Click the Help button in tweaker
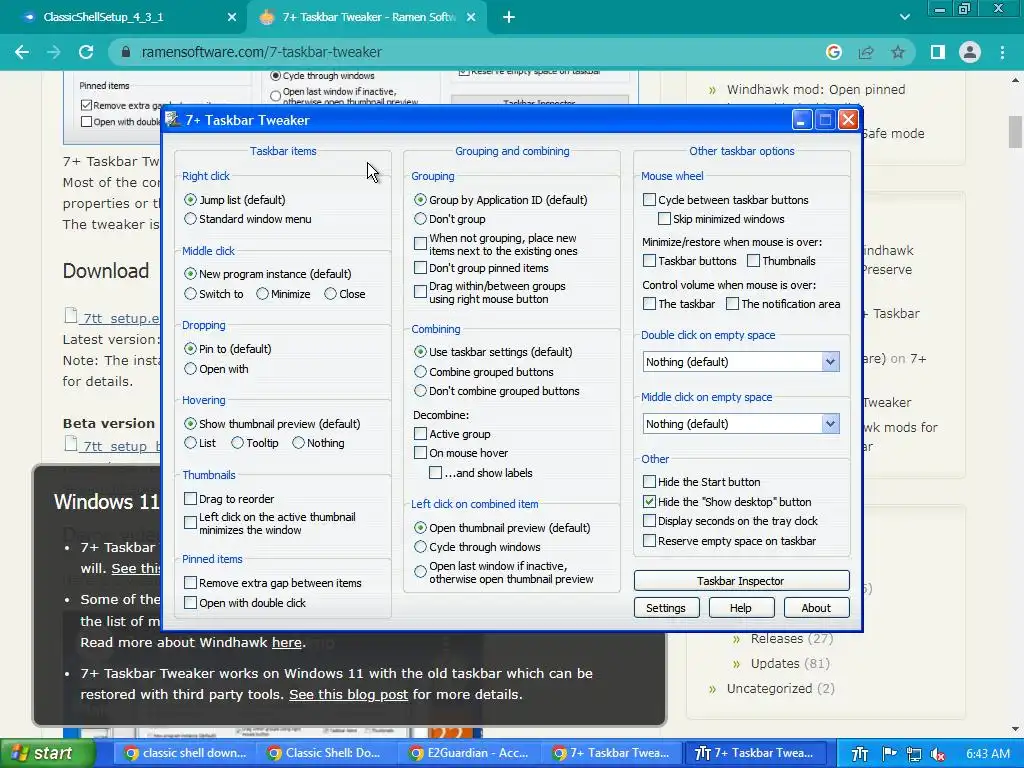 [741, 608]
